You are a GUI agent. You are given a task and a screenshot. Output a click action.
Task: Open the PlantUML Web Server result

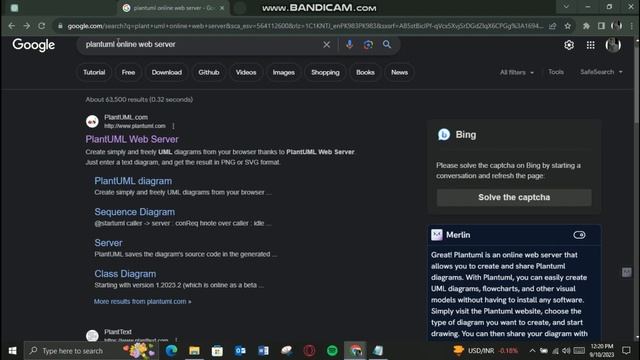132,139
